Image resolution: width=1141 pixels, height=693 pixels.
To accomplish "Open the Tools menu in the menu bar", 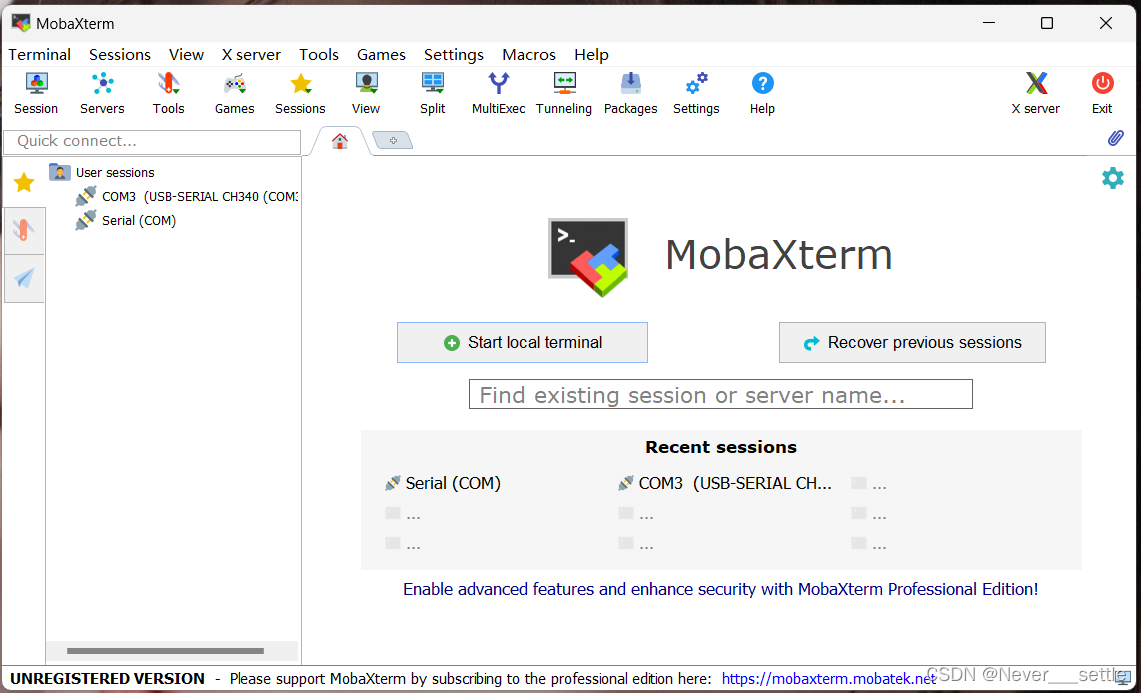I will 319,55.
